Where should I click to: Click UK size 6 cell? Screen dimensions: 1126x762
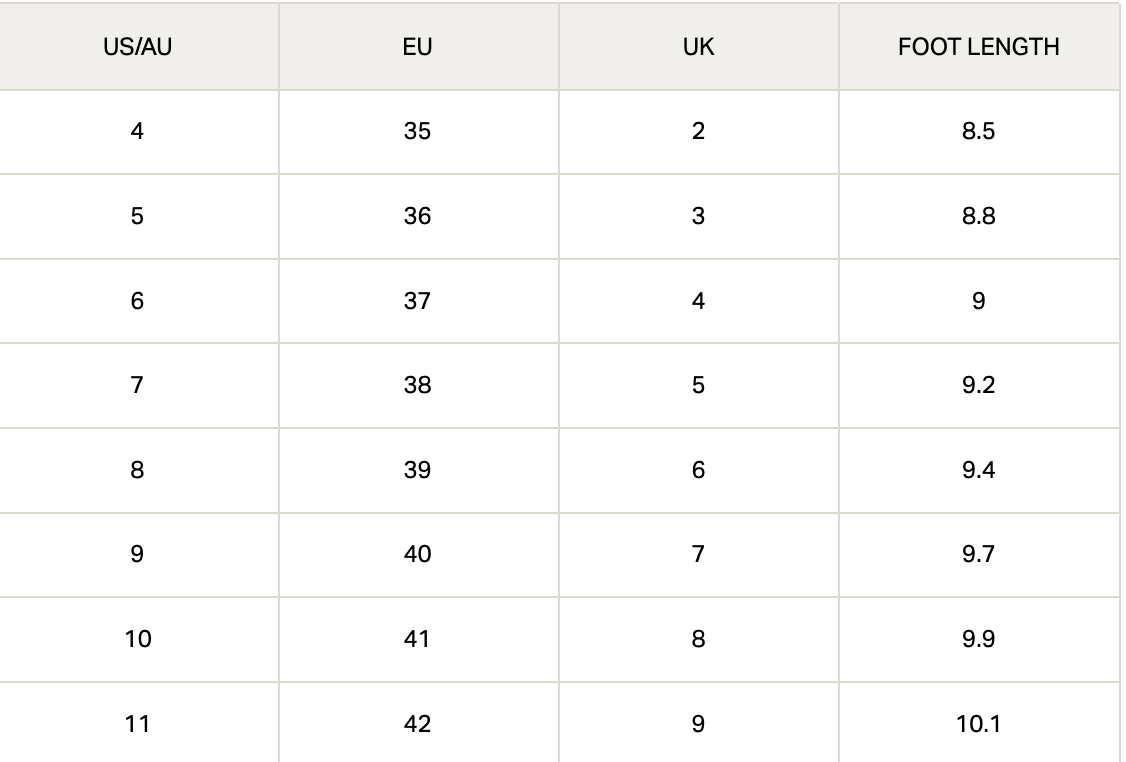point(698,470)
